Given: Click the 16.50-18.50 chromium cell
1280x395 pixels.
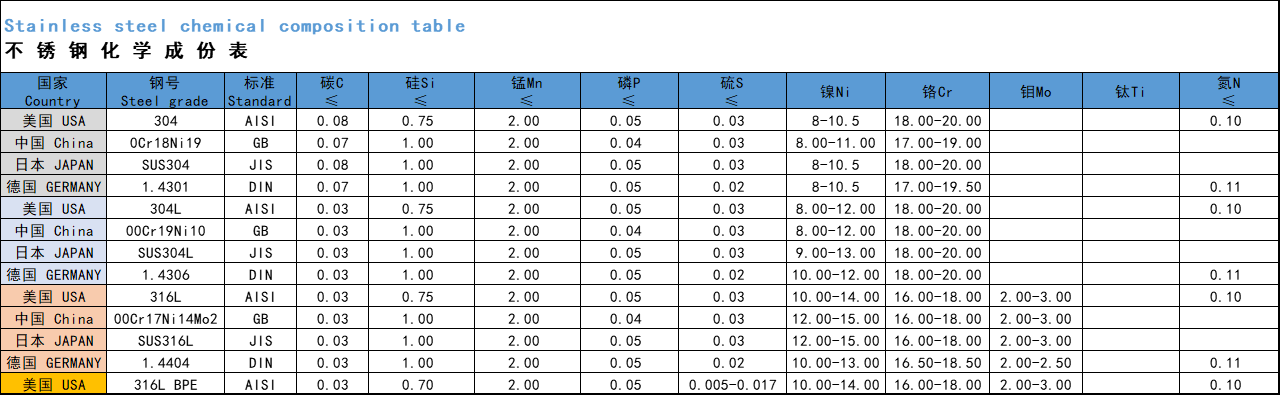Looking at the screenshot, I should tap(938, 363).
